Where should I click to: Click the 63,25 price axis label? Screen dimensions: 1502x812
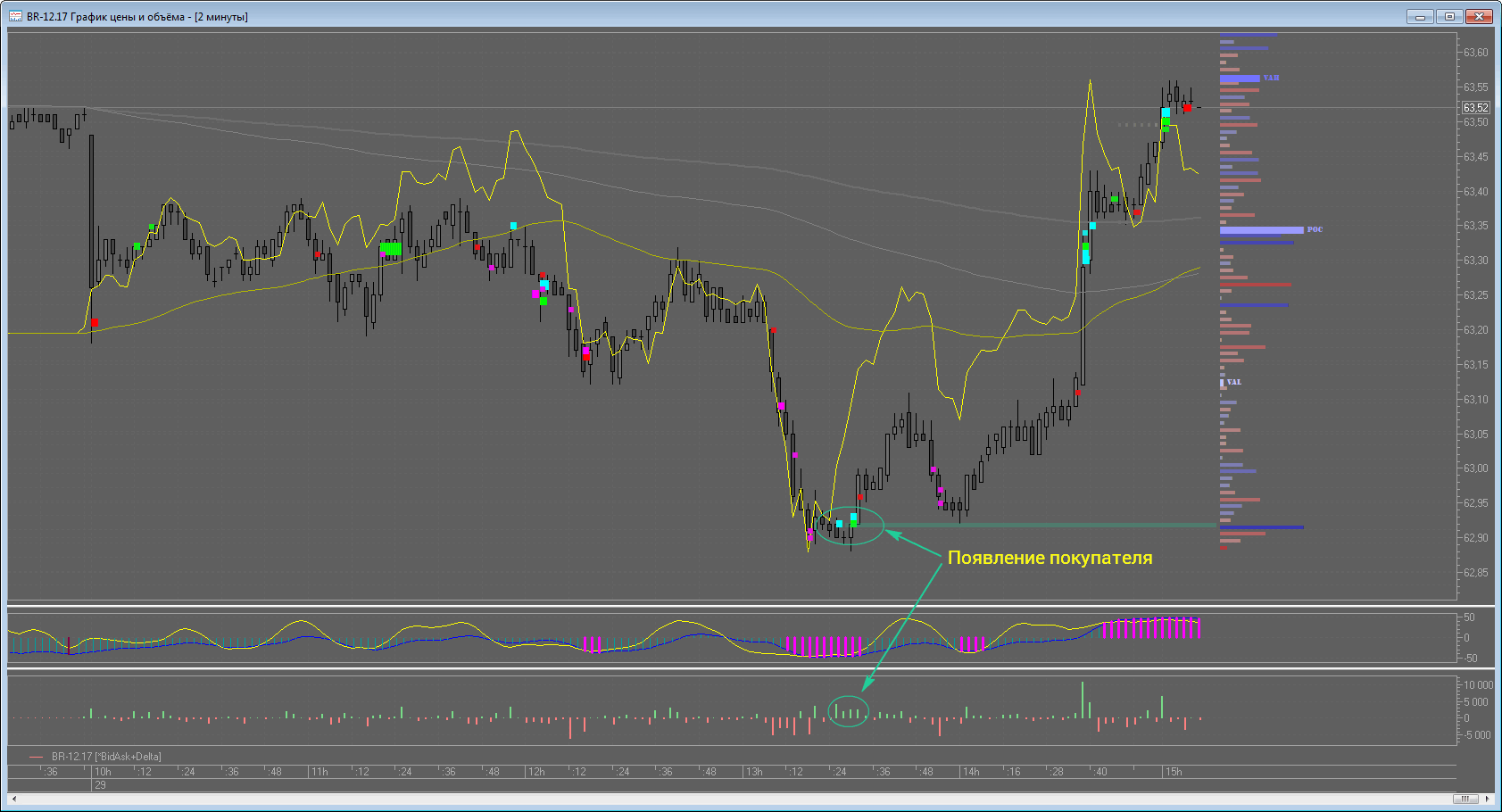1476,295
